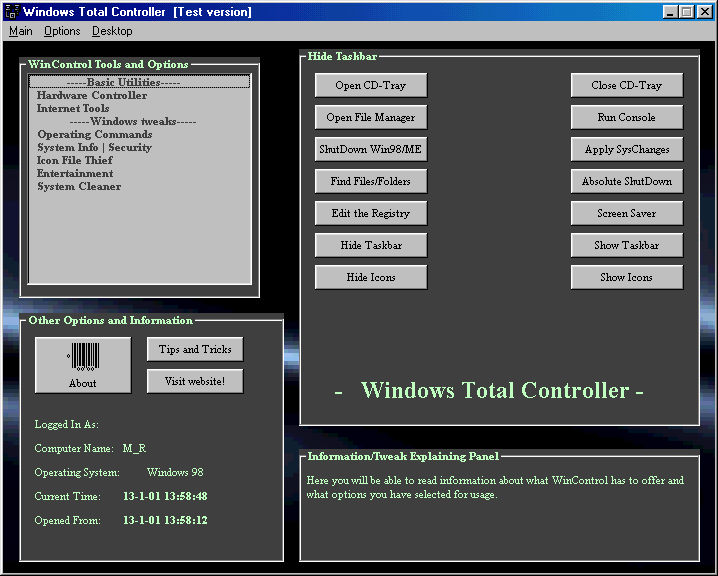Click the application icon in title bar
The image size is (718, 576).
pyautogui.click(x=11, y=12)
